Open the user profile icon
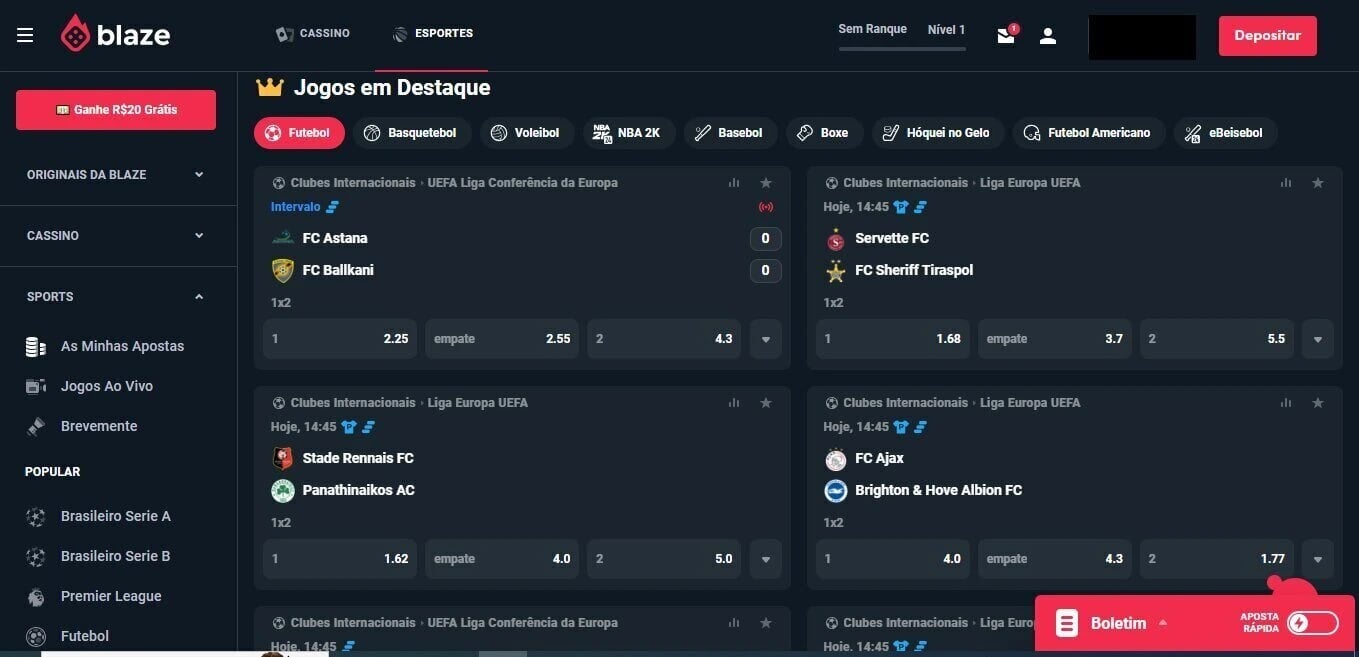The height and width of the screenshot is (657, 1359). tap(1047, 36)
